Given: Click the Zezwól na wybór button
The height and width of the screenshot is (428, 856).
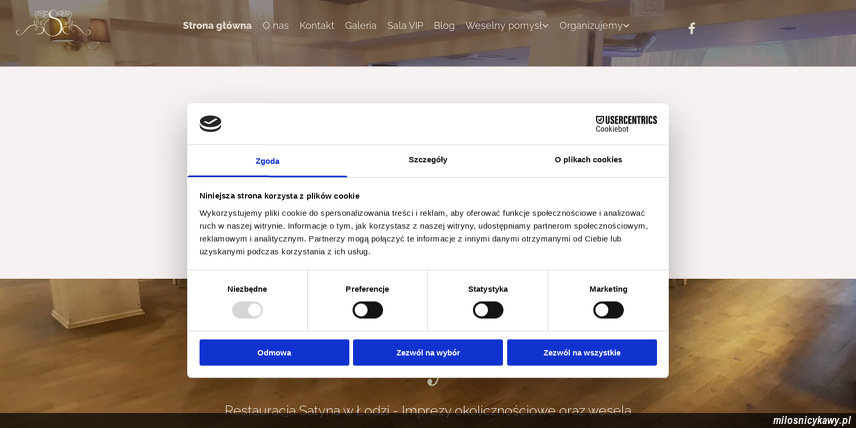Looking at the screenshot, I should (x=428, y=353).
